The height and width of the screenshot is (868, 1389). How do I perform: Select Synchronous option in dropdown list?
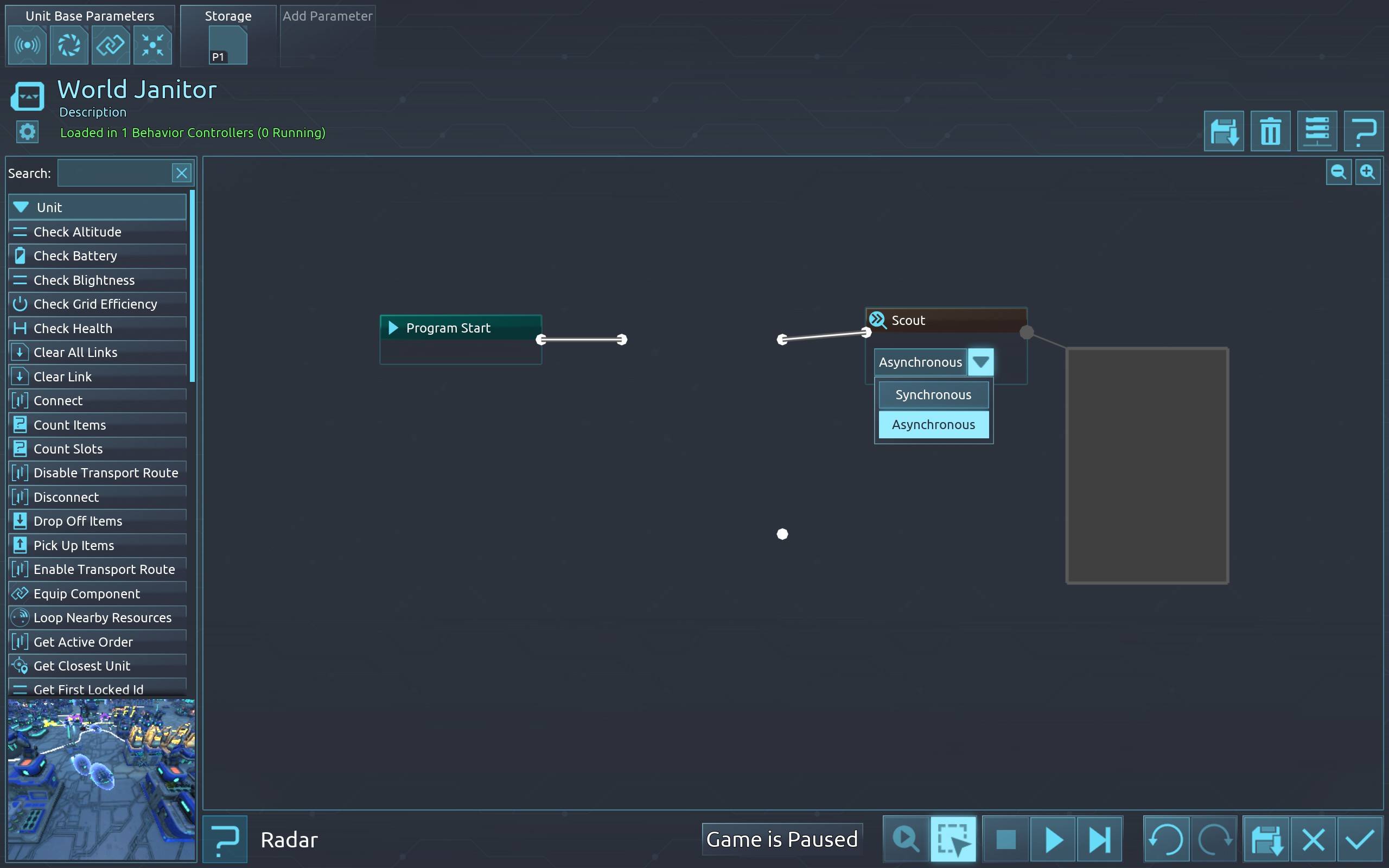(x=933, y=395)
